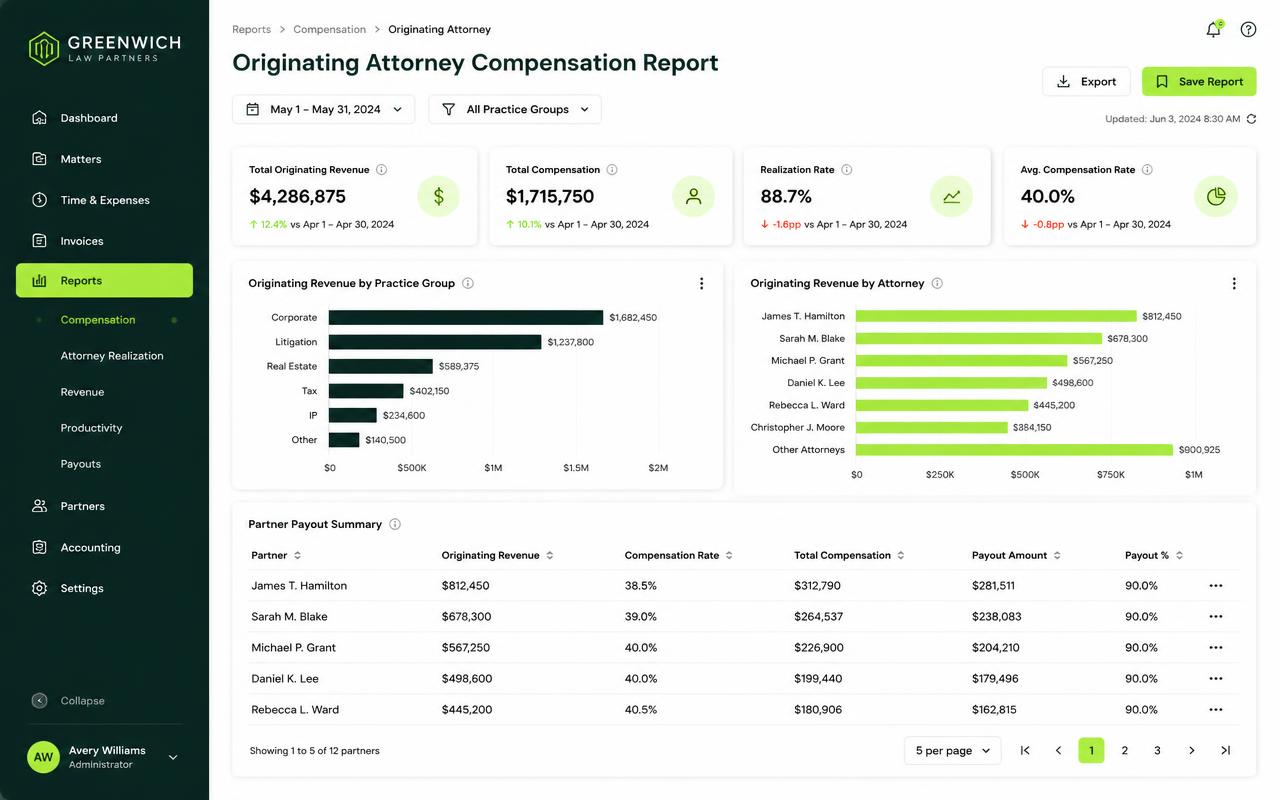The image size is (1280, 800).
Task: Open the 5 per page dropdown
Action: 952,750
